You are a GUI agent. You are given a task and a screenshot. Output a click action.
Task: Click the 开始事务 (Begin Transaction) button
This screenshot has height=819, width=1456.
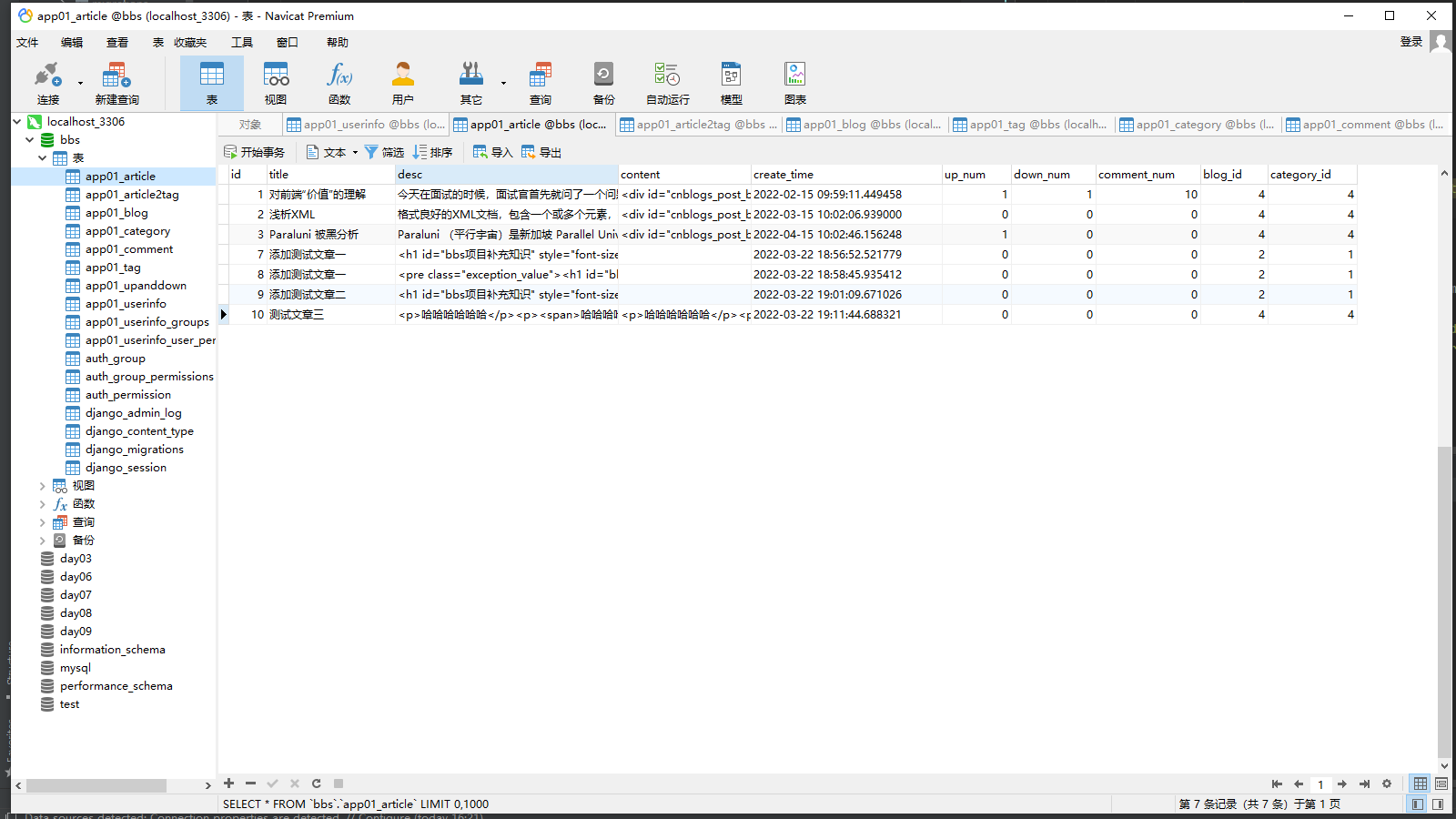point(254,152)
